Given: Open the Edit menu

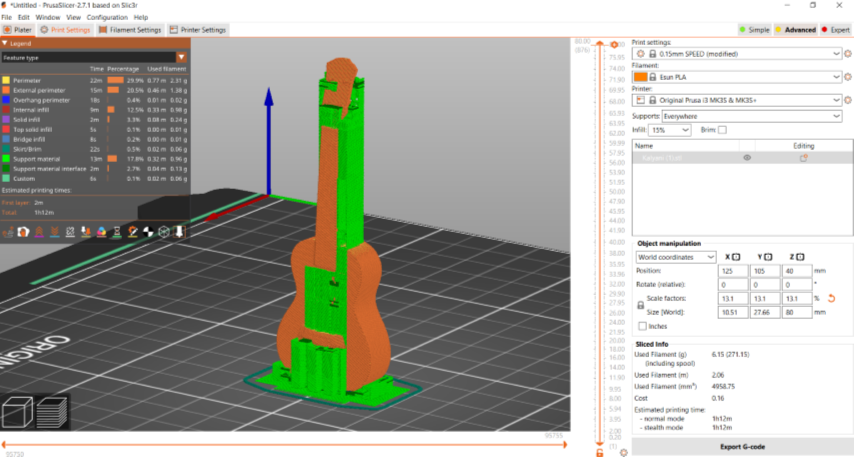Looking at the screenshot, I should tap(24, 17).
